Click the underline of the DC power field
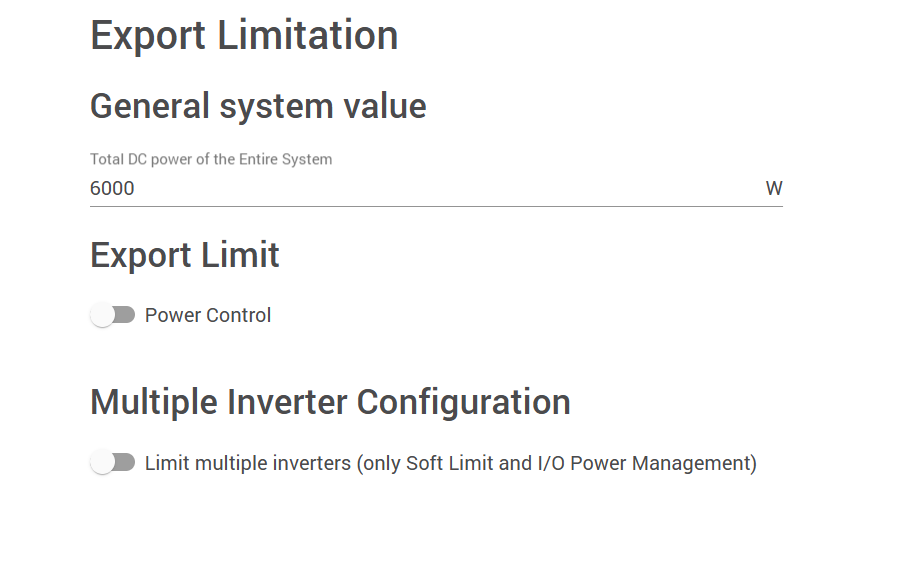 point(436,206)
